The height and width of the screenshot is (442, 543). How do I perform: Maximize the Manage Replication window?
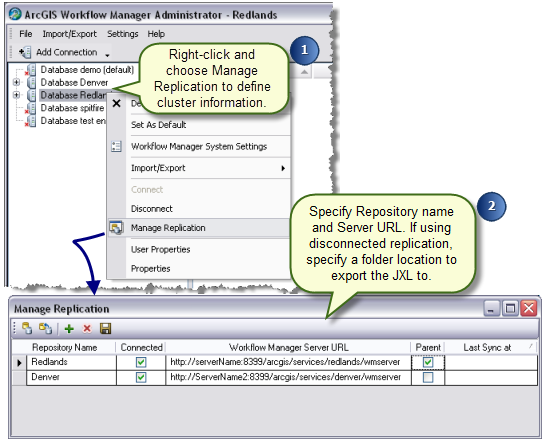pyautogui.click(x=510, y=308)
